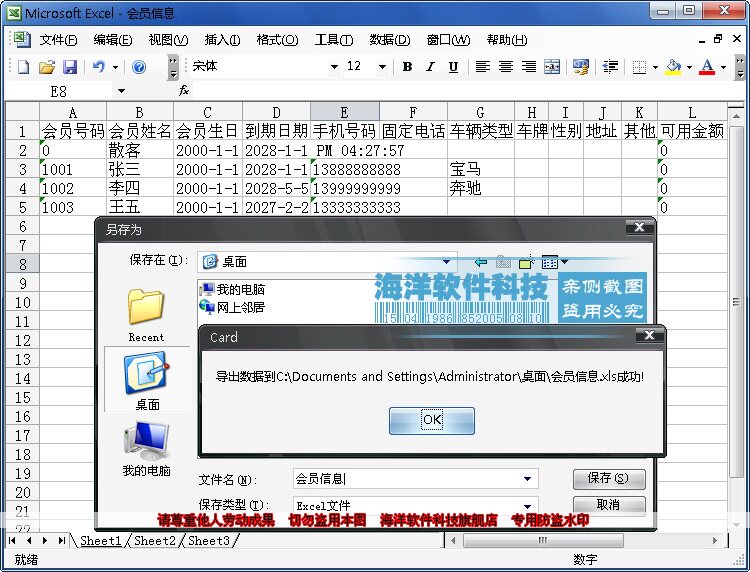Open the 数据(D) menu
Screen dimensions: 750x572
[x=390, y=40]
